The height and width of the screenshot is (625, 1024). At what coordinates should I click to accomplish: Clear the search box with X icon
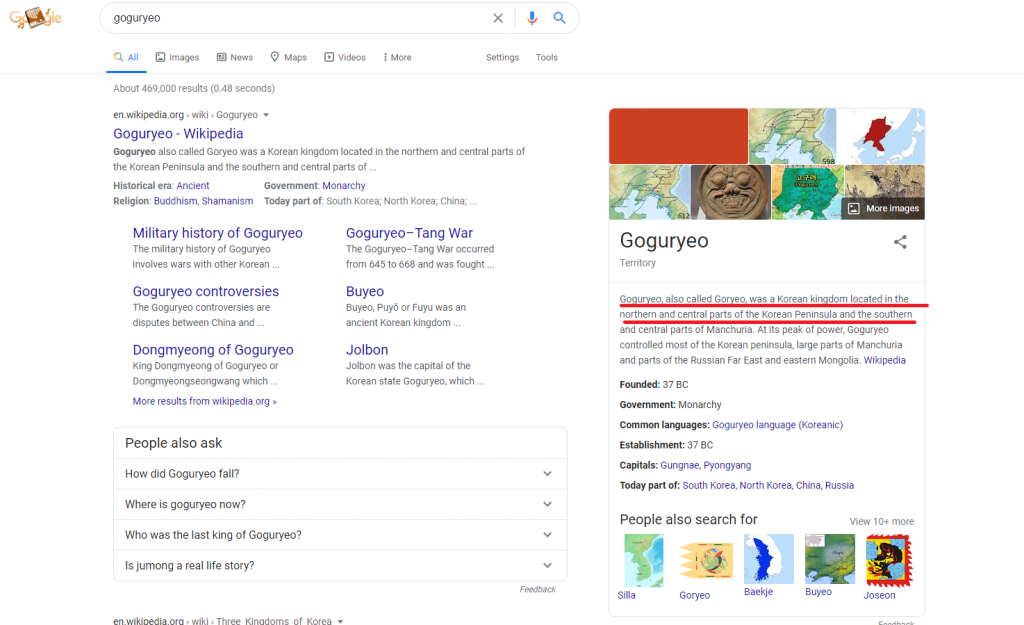[x=498, y=18]
